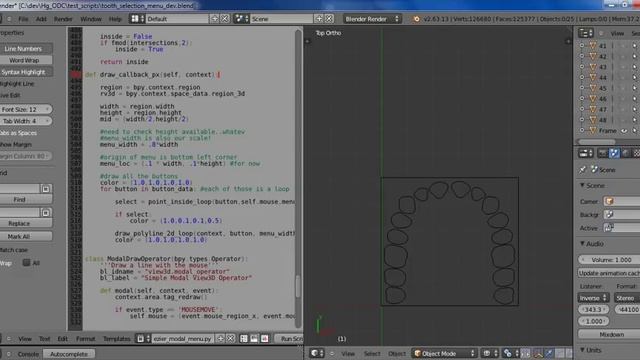The height and width of the screenshot is (360, 640).
Task: Open Templates menu in text editor
Action: point(116,339)
